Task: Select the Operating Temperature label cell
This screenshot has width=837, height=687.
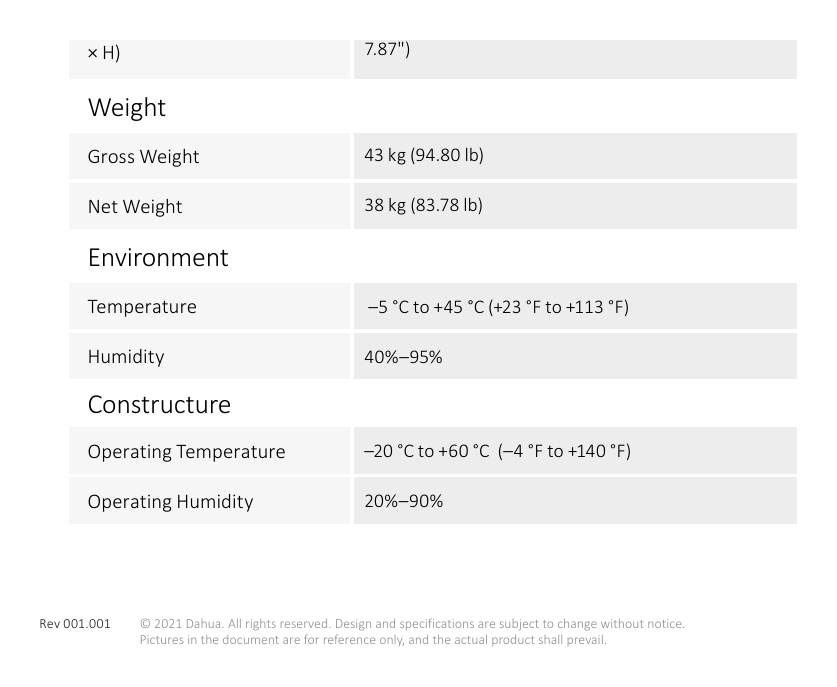Action: (209, 451)
